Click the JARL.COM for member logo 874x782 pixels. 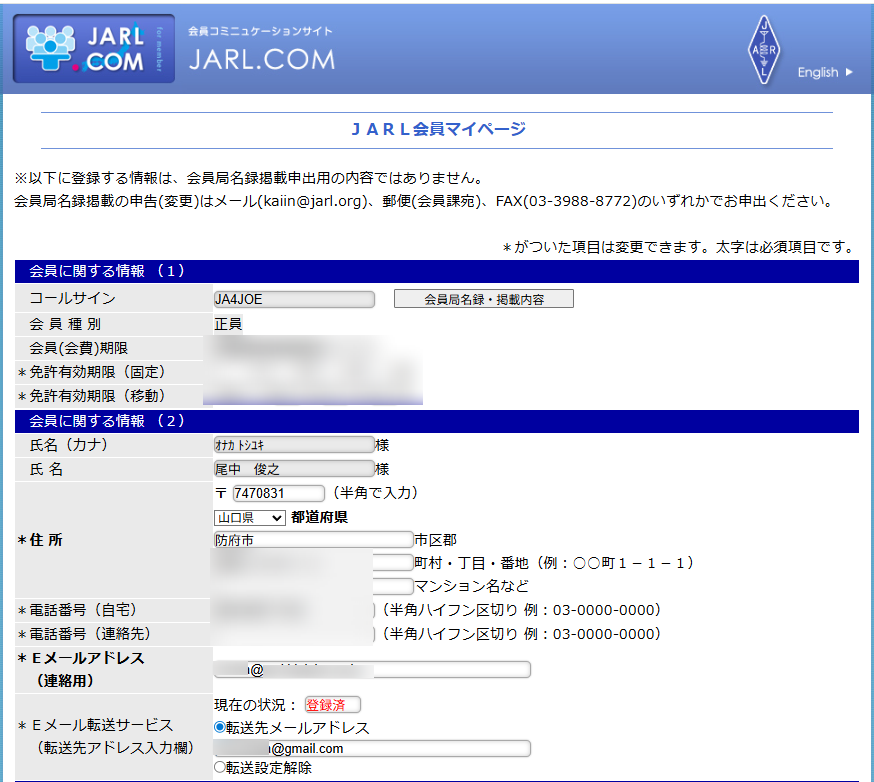(94, 49)
